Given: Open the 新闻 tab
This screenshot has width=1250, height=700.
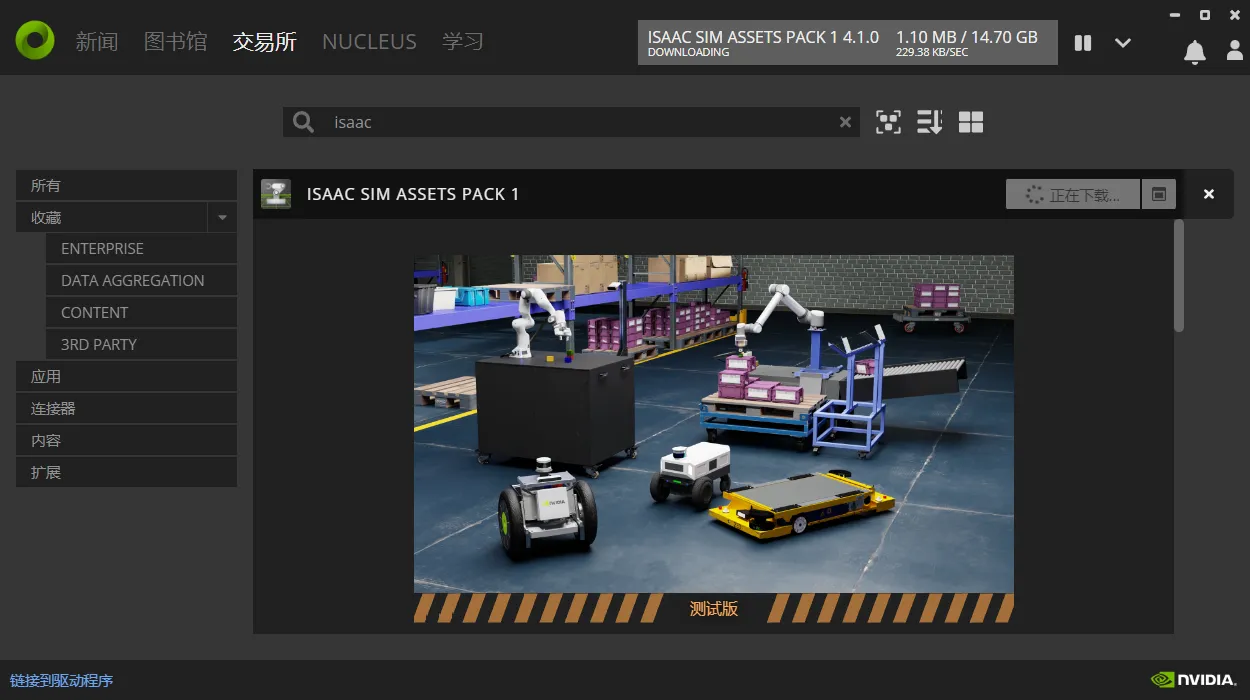Looking at the screenshot, I should pyautogui.click(x=96, y=41).
